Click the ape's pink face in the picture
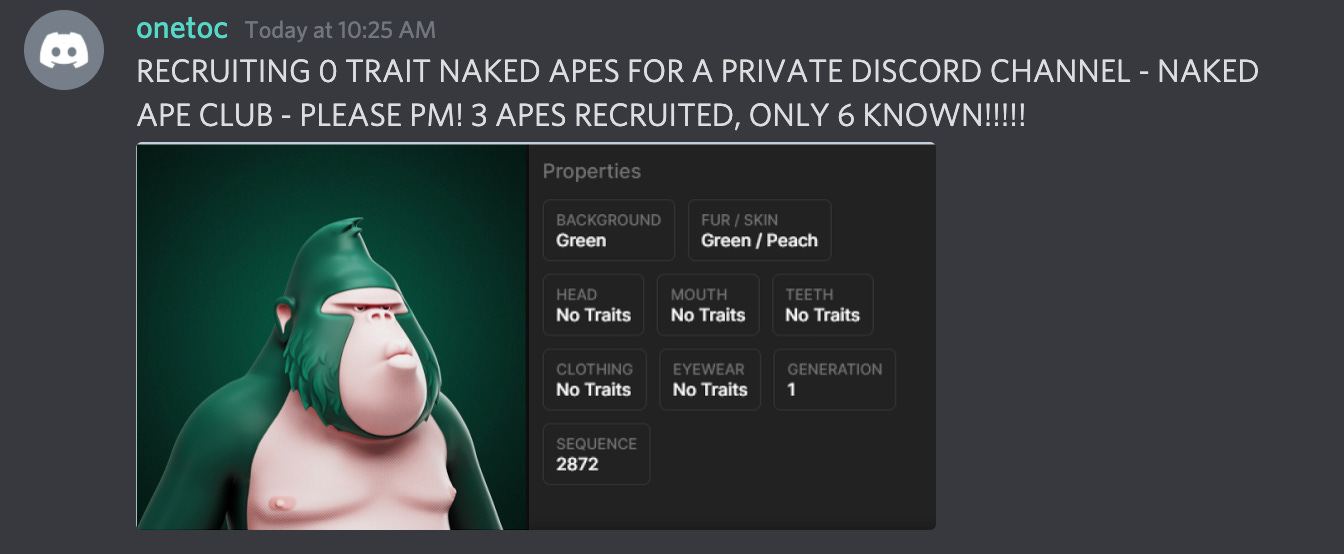 [383, 360]
